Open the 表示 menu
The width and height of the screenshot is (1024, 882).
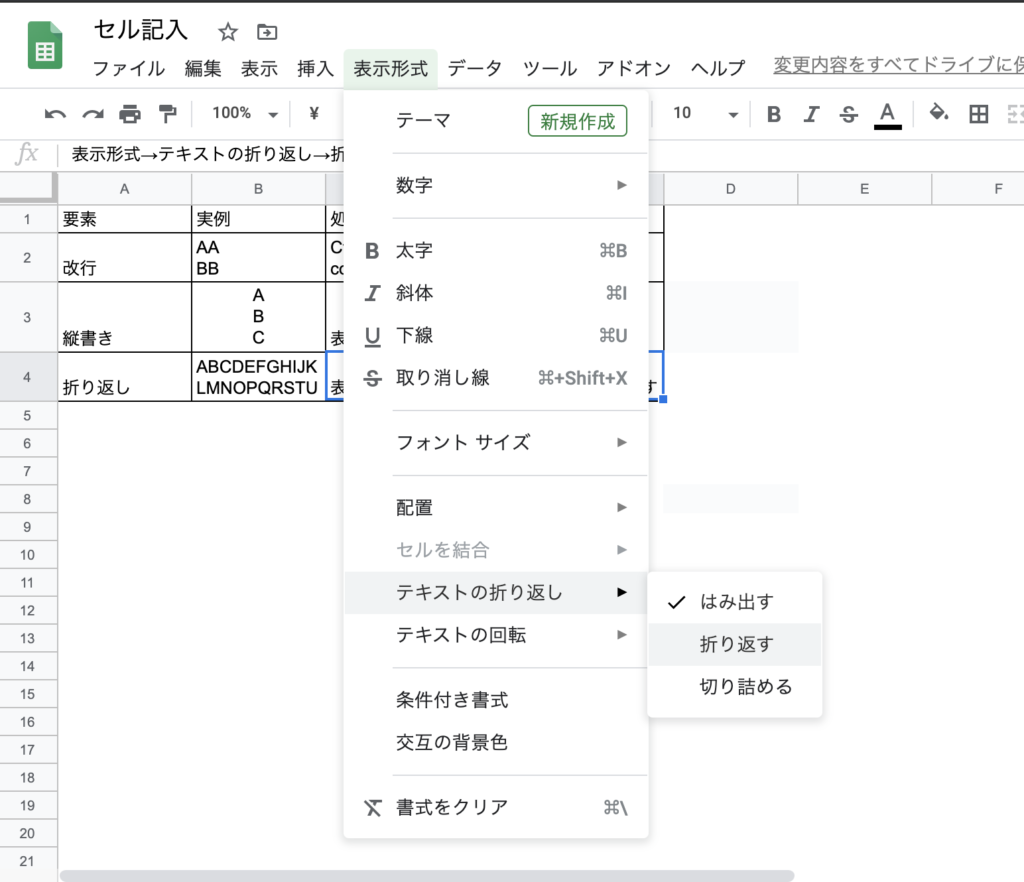[x=259, y=68]
